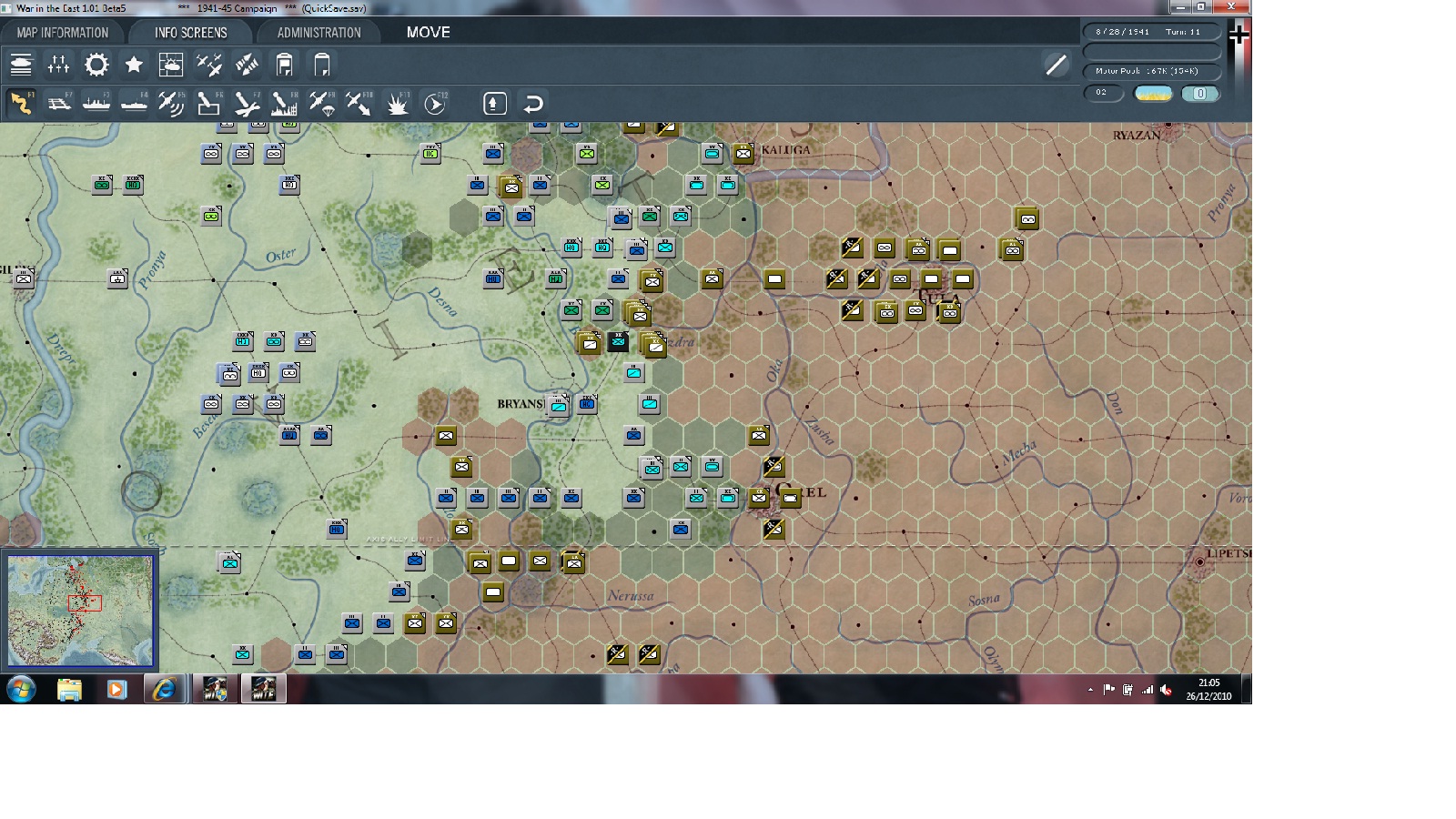Open the order of battle tank icon
This screenshot has width=1456, height=819.
pos(21,65)
